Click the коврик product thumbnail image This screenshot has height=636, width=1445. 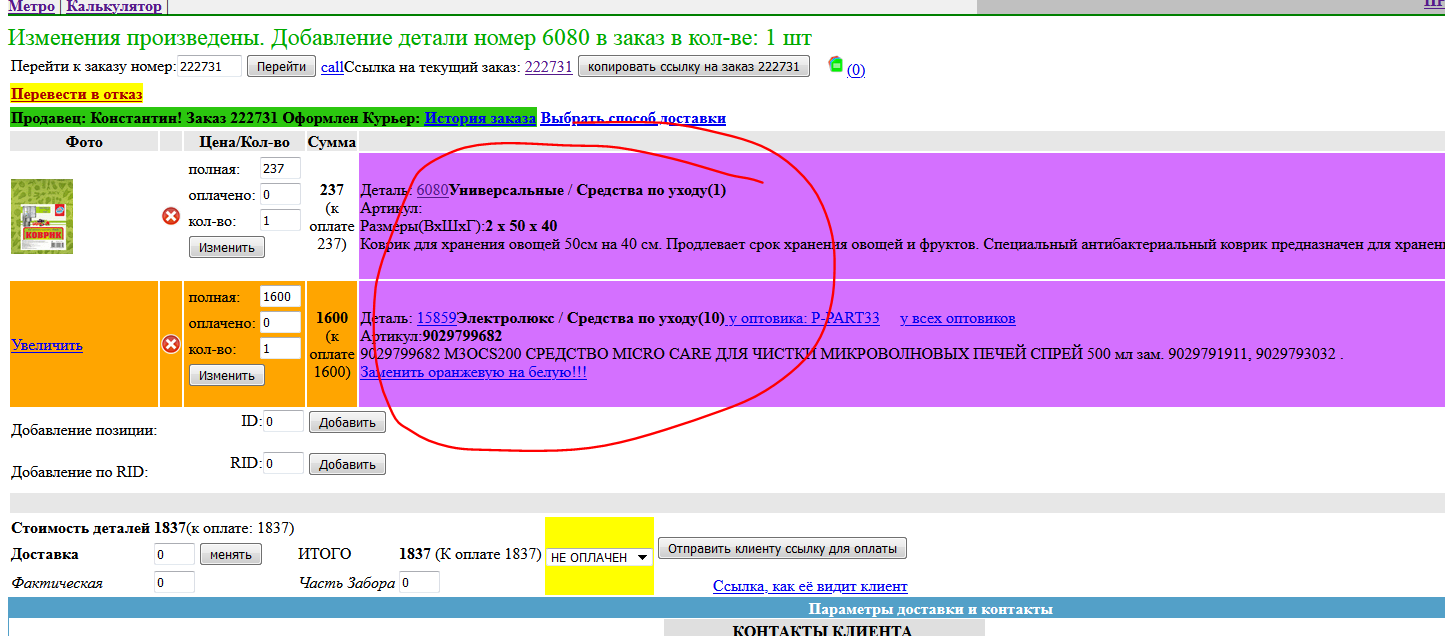43,217
